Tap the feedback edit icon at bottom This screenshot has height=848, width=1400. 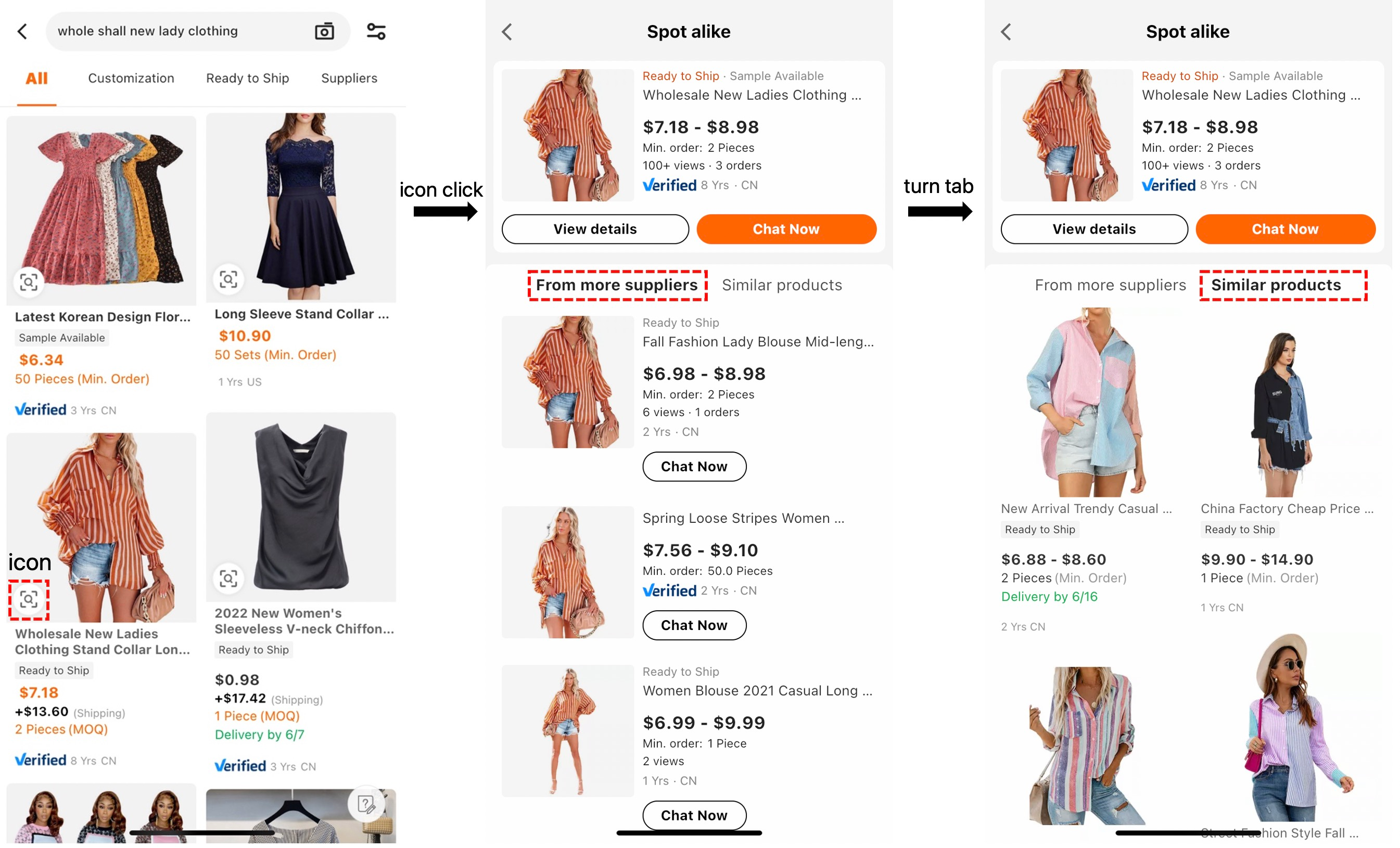pyautogui.click(x=366, y=804)
